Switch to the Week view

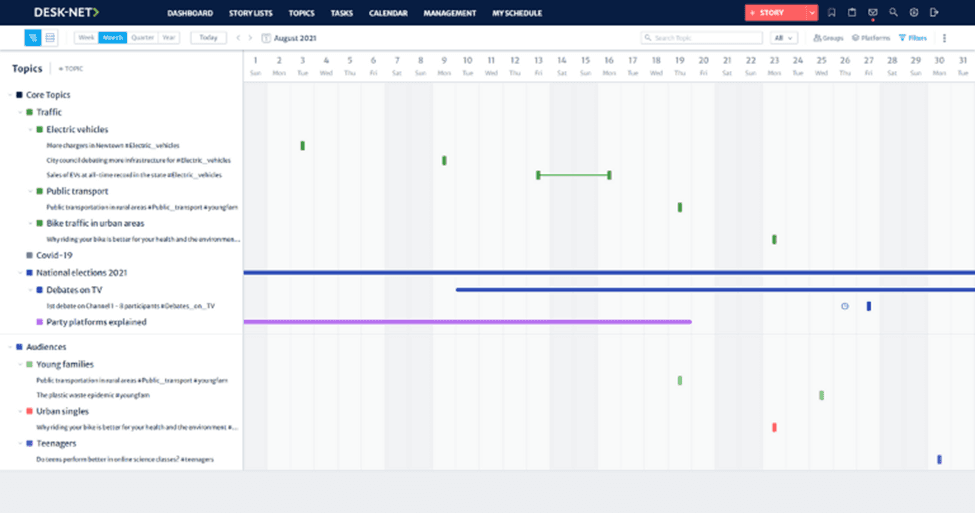(86, 38)
